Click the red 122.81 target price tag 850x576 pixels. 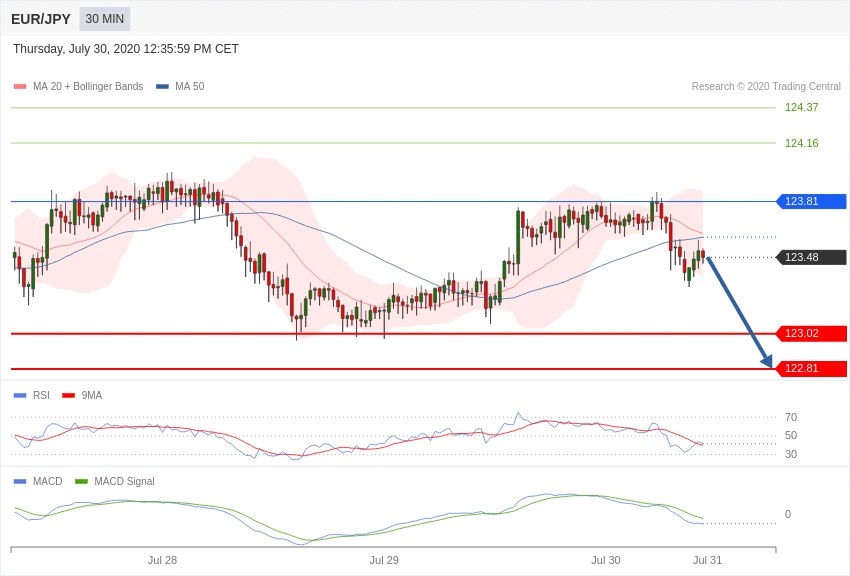pos(812,368)
